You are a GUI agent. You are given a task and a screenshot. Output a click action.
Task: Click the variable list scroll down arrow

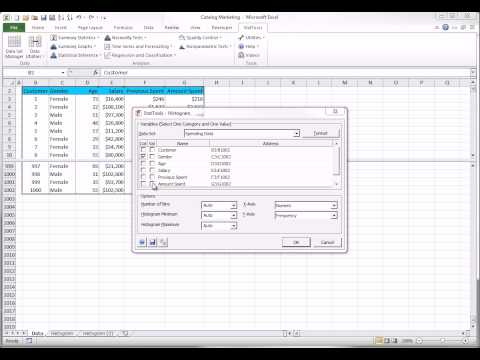click(336, 184)
